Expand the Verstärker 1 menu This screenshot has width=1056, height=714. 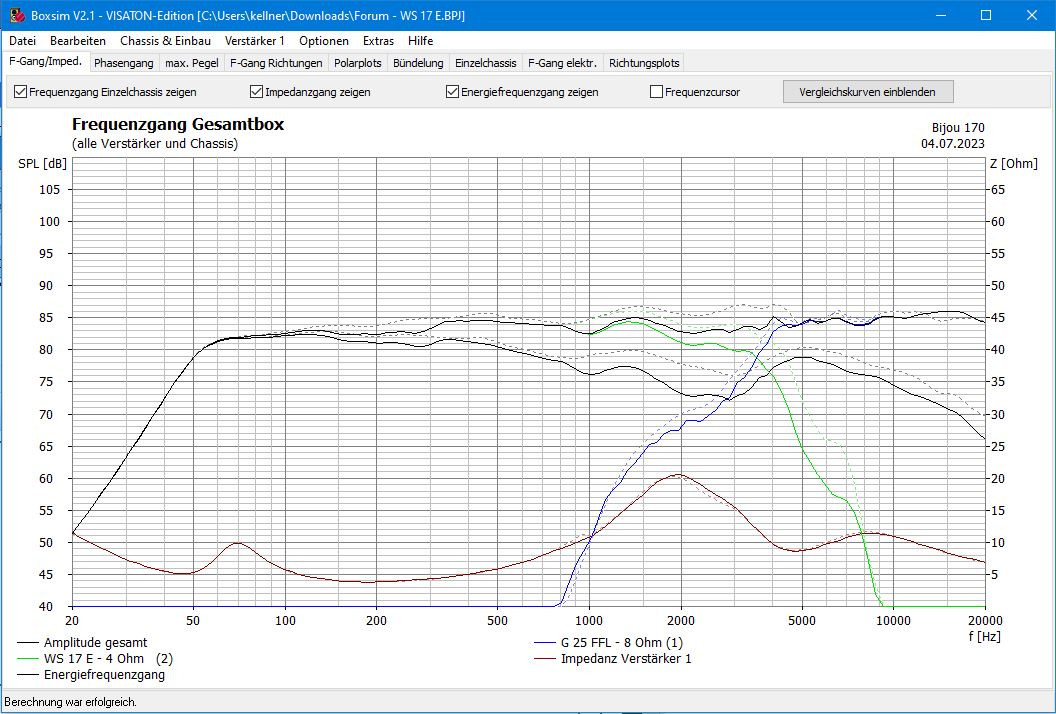(x=254, y=41)
